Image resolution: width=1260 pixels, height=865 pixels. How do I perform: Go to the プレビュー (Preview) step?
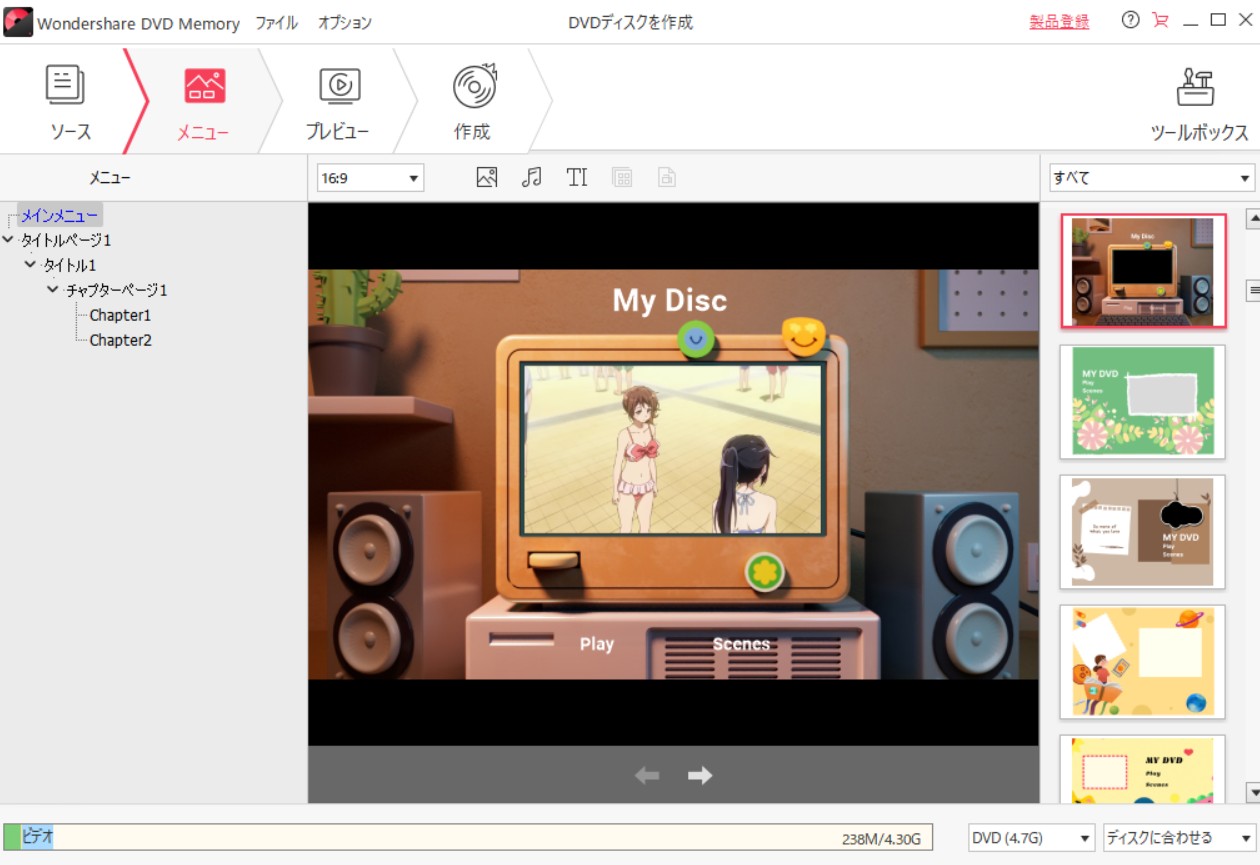[338, 101]
